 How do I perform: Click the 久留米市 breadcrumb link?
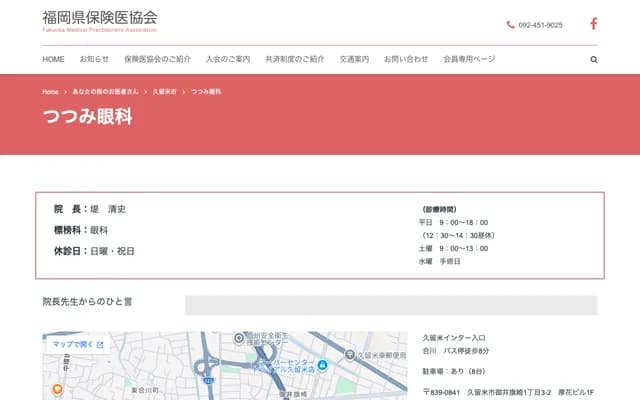(x=165, y=92)
